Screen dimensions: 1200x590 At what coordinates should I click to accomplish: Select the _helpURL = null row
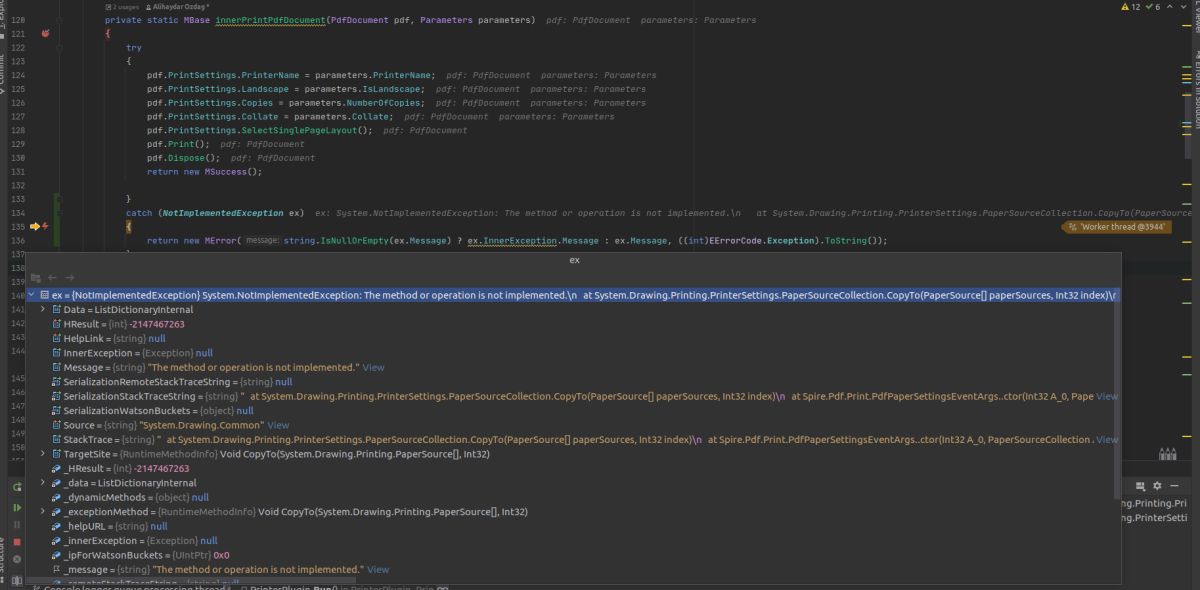pos(572,526)
